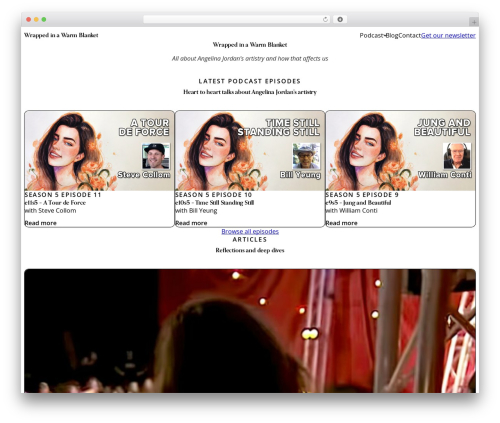500x423 pixels.
Task: Open the Podcast menu in the navigation
Action: 372,35
